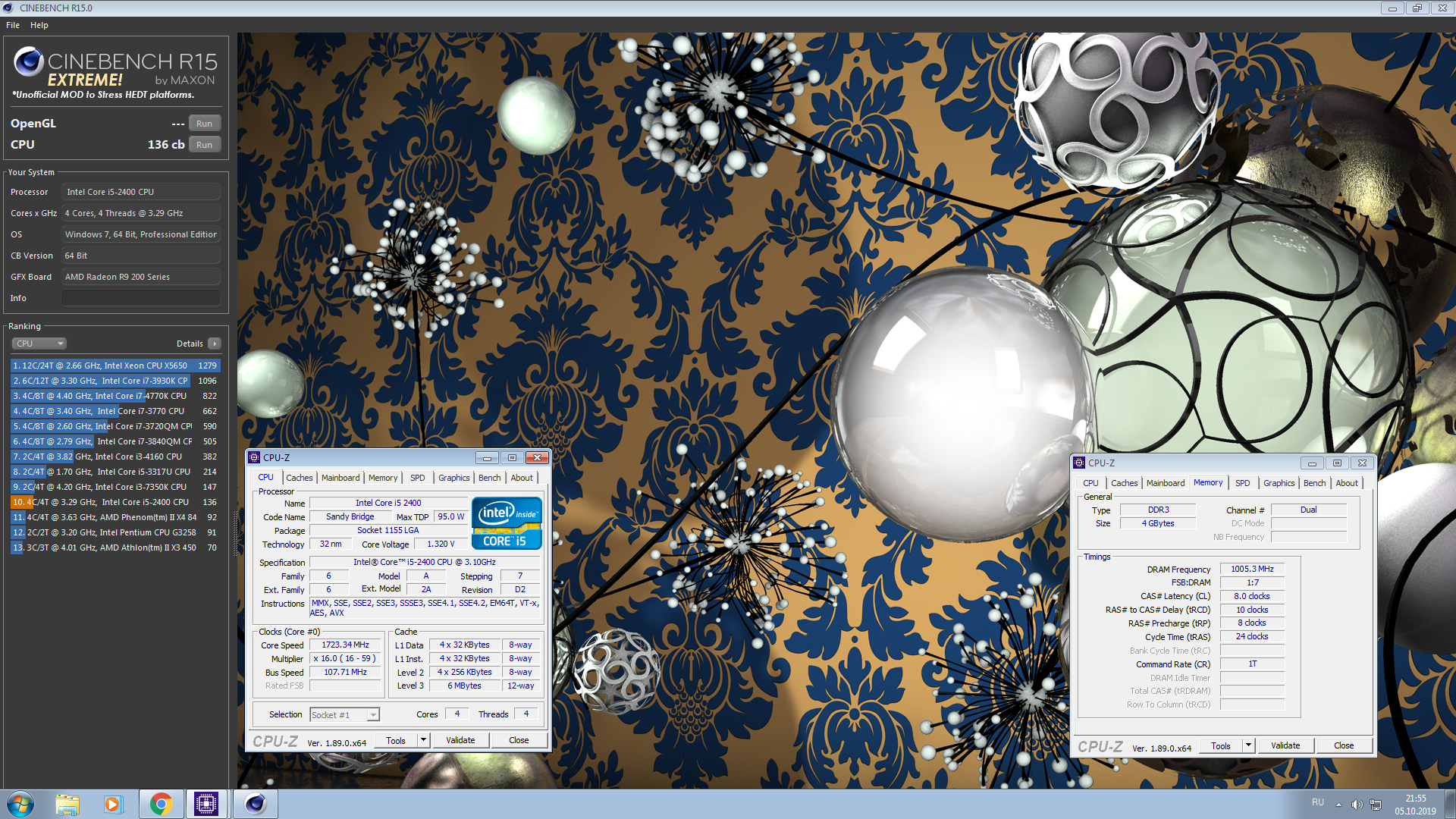Click volume speaker tray icon
The image size is (1456, 819).
(x=1357, y=805)
